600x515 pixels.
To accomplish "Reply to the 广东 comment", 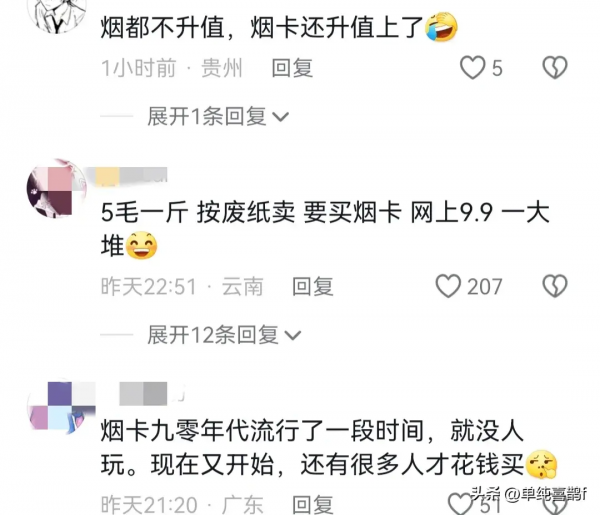I will pos(313,505).
